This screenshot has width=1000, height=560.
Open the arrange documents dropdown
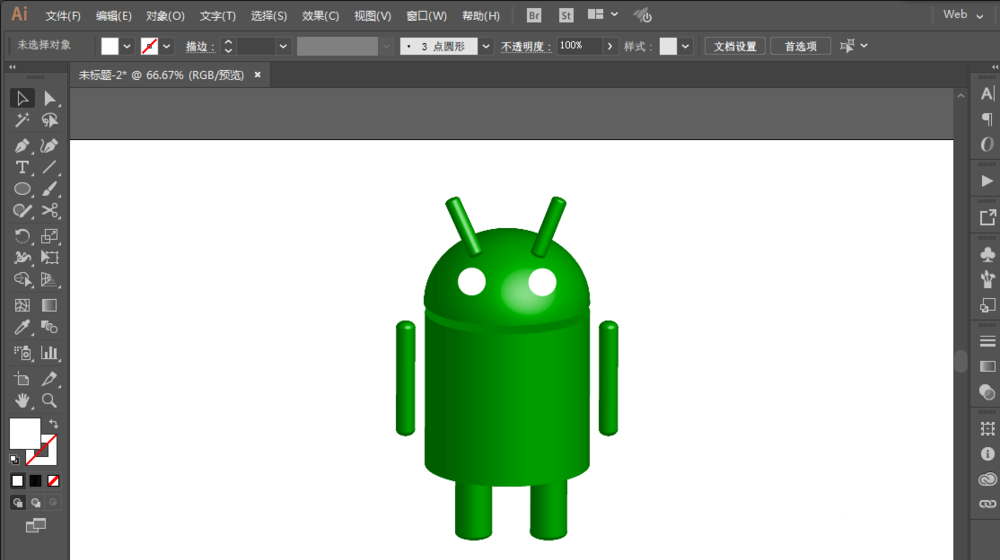click(x=602, y=14)
